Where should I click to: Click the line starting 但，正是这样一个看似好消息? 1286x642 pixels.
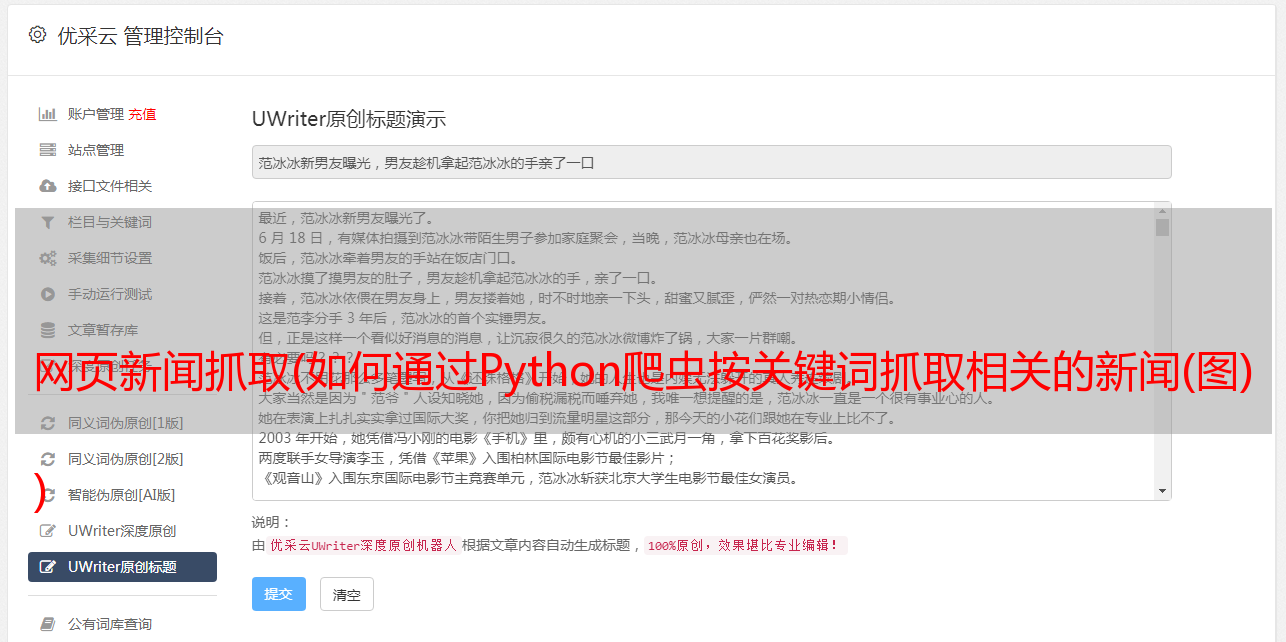(528, 338)
